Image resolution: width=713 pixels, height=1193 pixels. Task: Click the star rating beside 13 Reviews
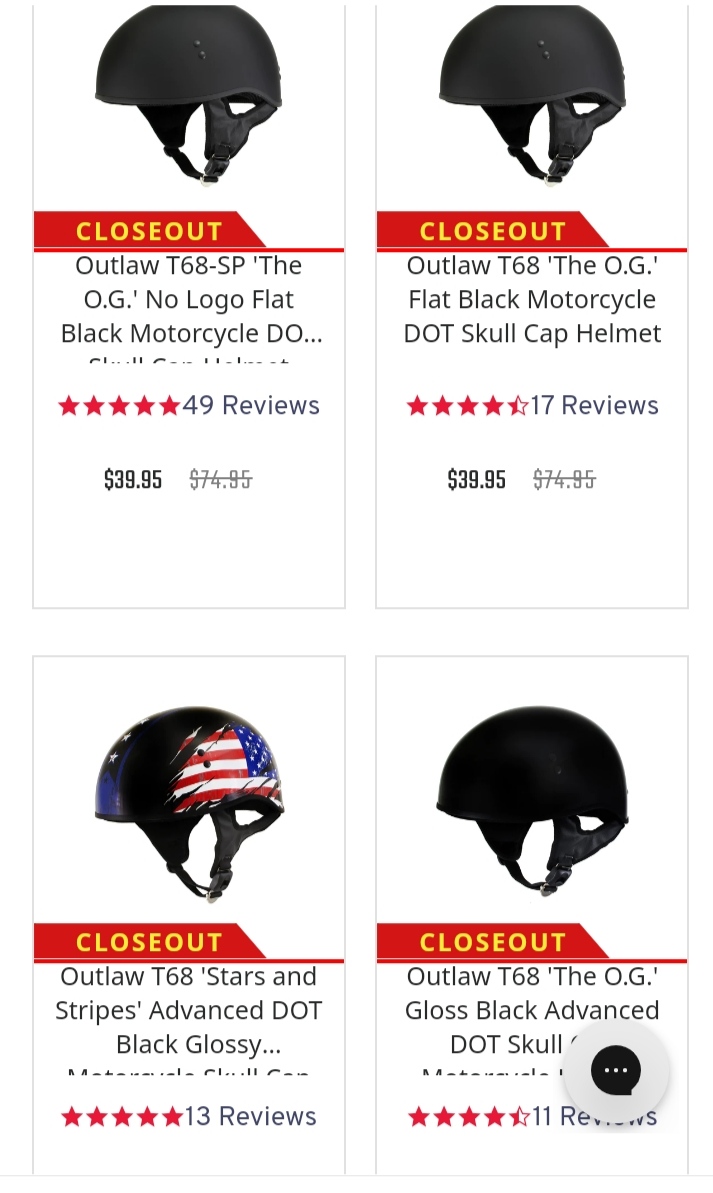click(x=122, y=1116)
